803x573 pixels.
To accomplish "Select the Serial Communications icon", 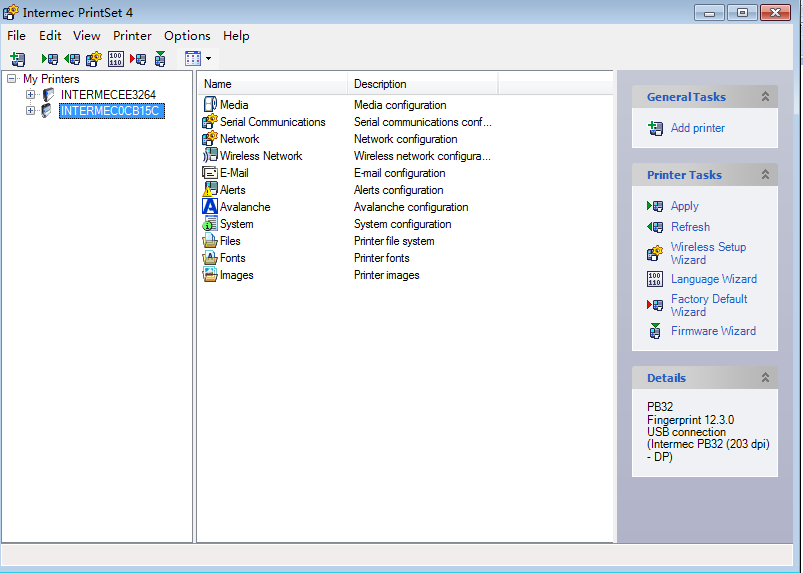I will coord(210,121).
